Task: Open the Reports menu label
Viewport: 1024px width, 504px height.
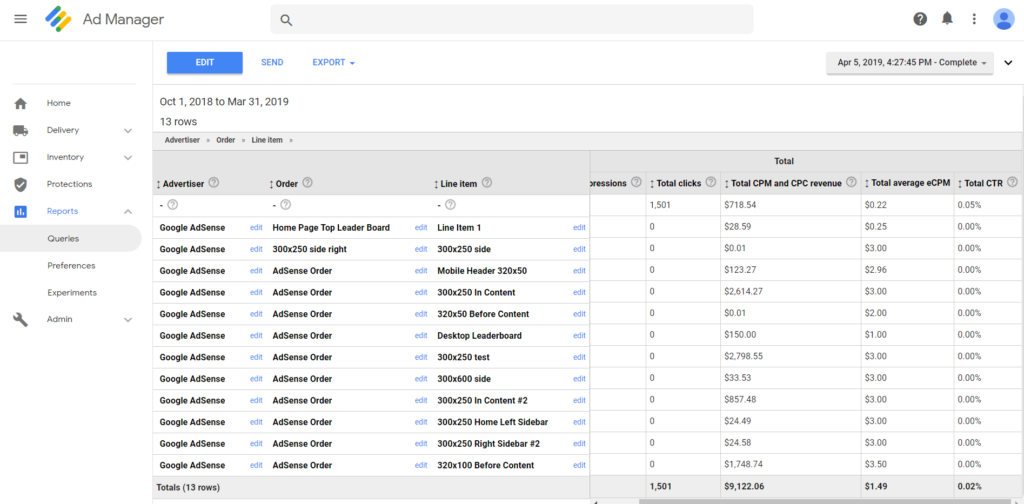Action: coord(63,211)
